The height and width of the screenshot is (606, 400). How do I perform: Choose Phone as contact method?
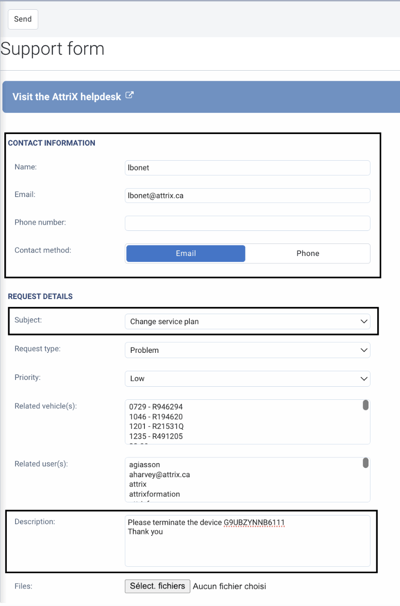coord(308,254)
